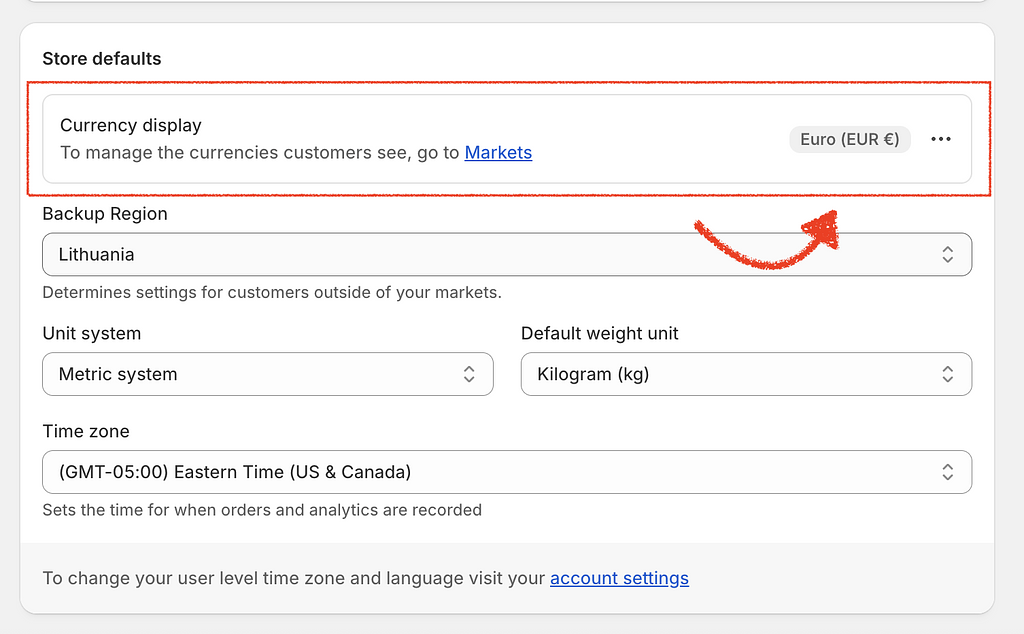Click the orders and analytics time helper text
Screen dimensions: 1024x634
[x=262, y=510]
